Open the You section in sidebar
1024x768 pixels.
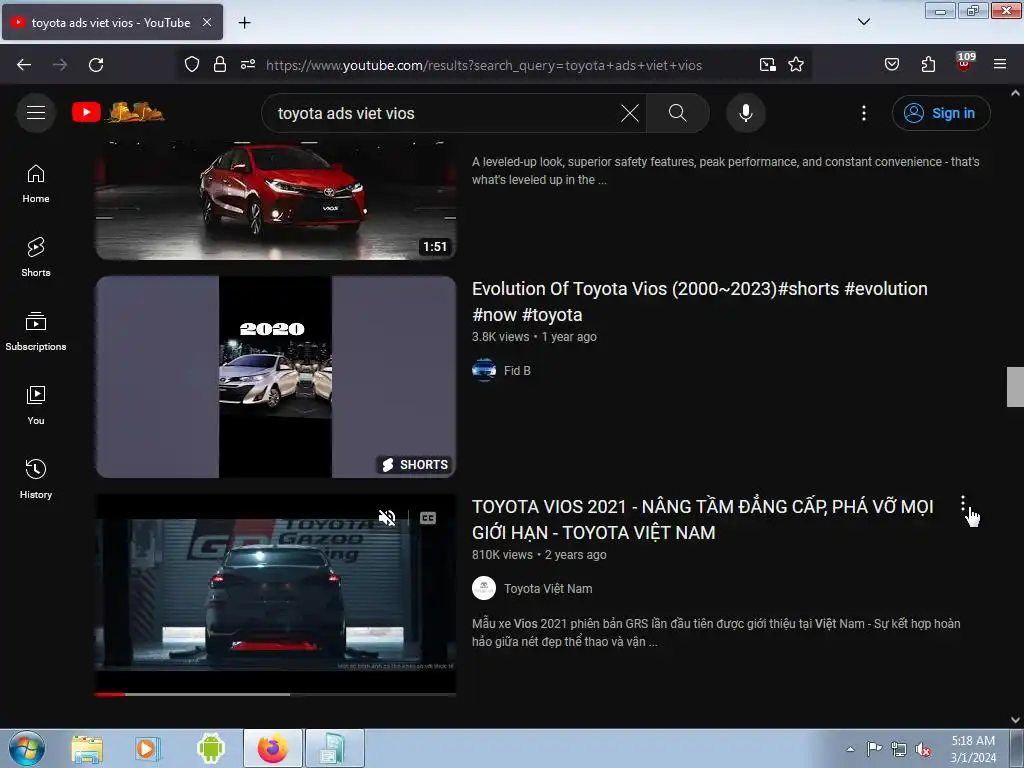pyautogui.click(x=36, y=406)
